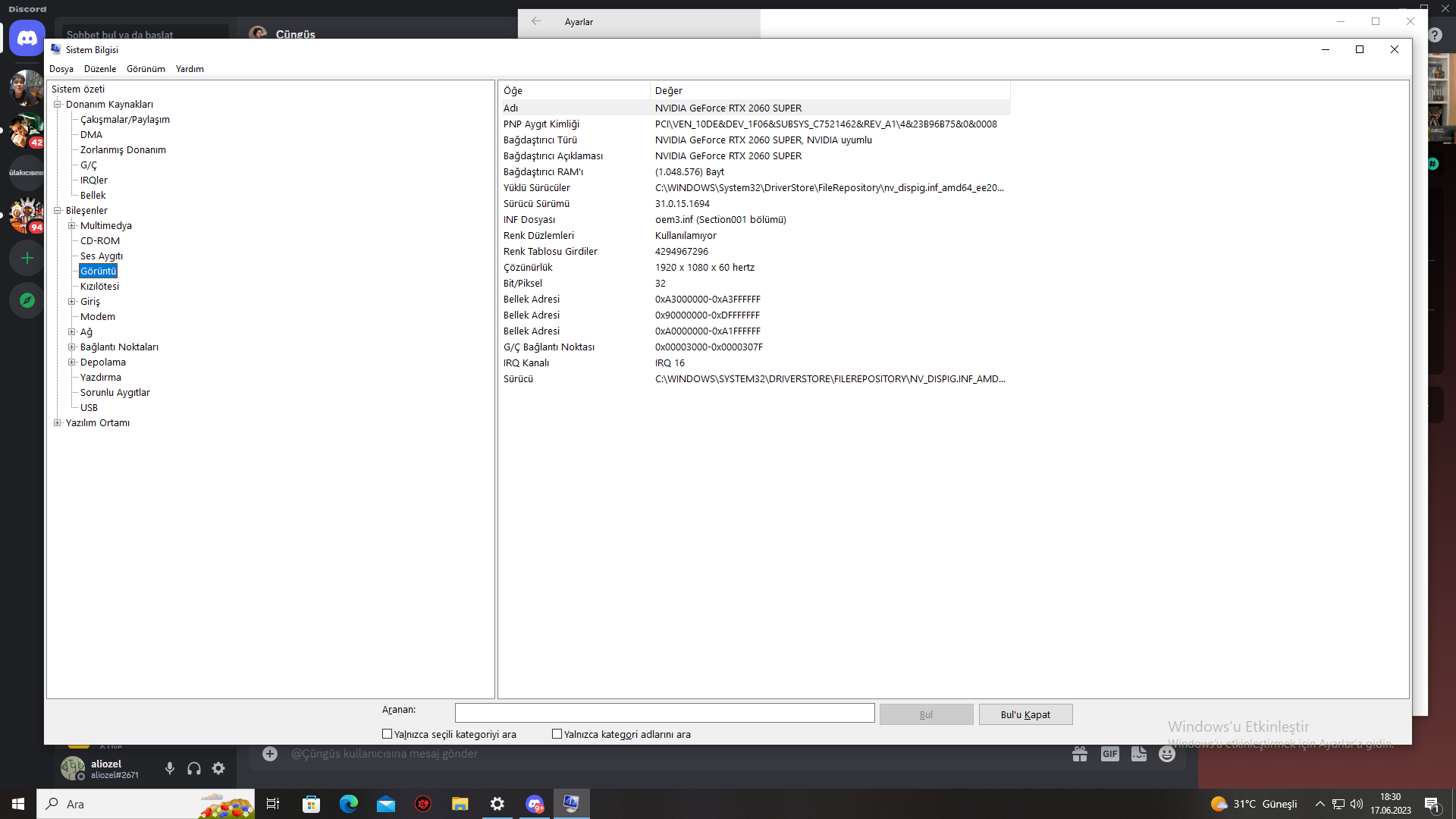Open Discord Explore servers compass icon
The image size is (1456, 819).
point(27,300)
